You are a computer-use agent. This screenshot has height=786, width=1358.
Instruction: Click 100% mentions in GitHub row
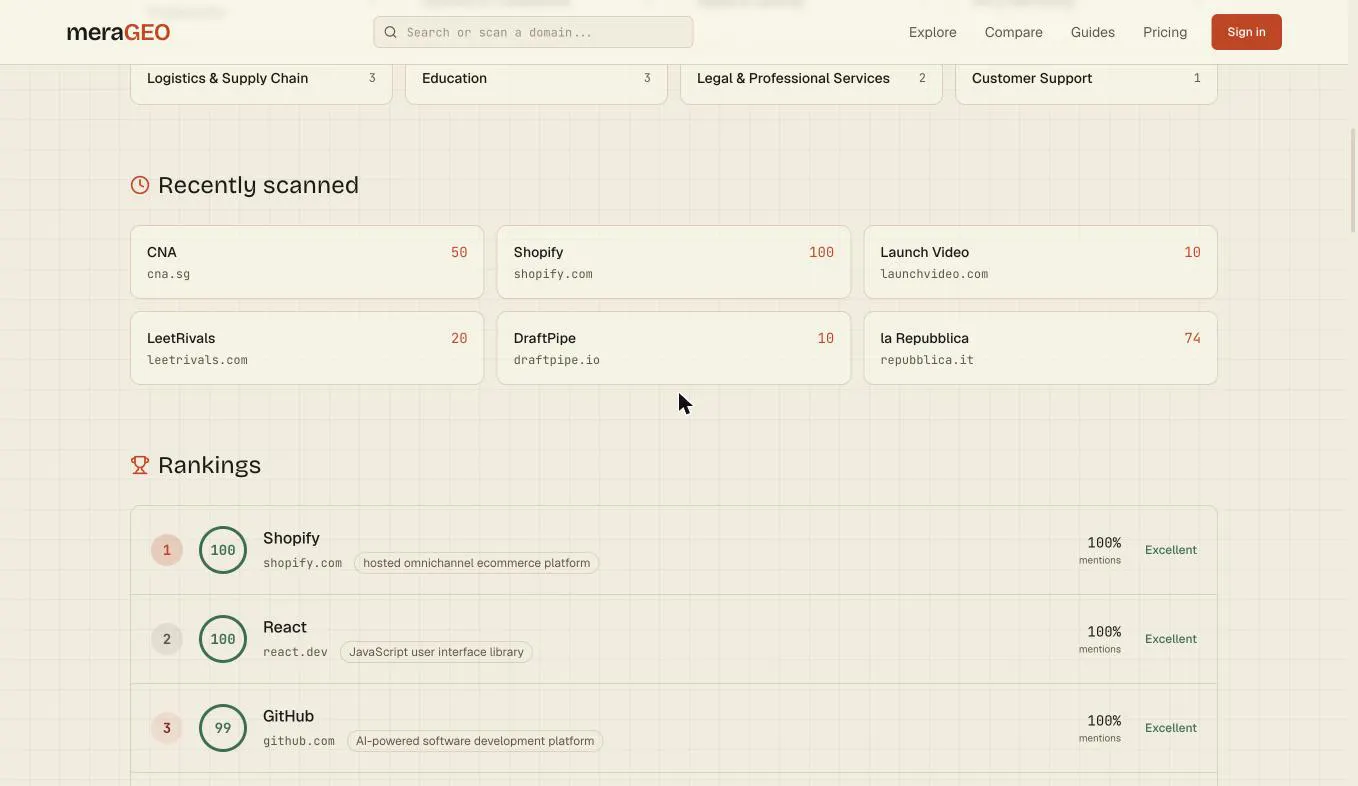pos(1100,728)
